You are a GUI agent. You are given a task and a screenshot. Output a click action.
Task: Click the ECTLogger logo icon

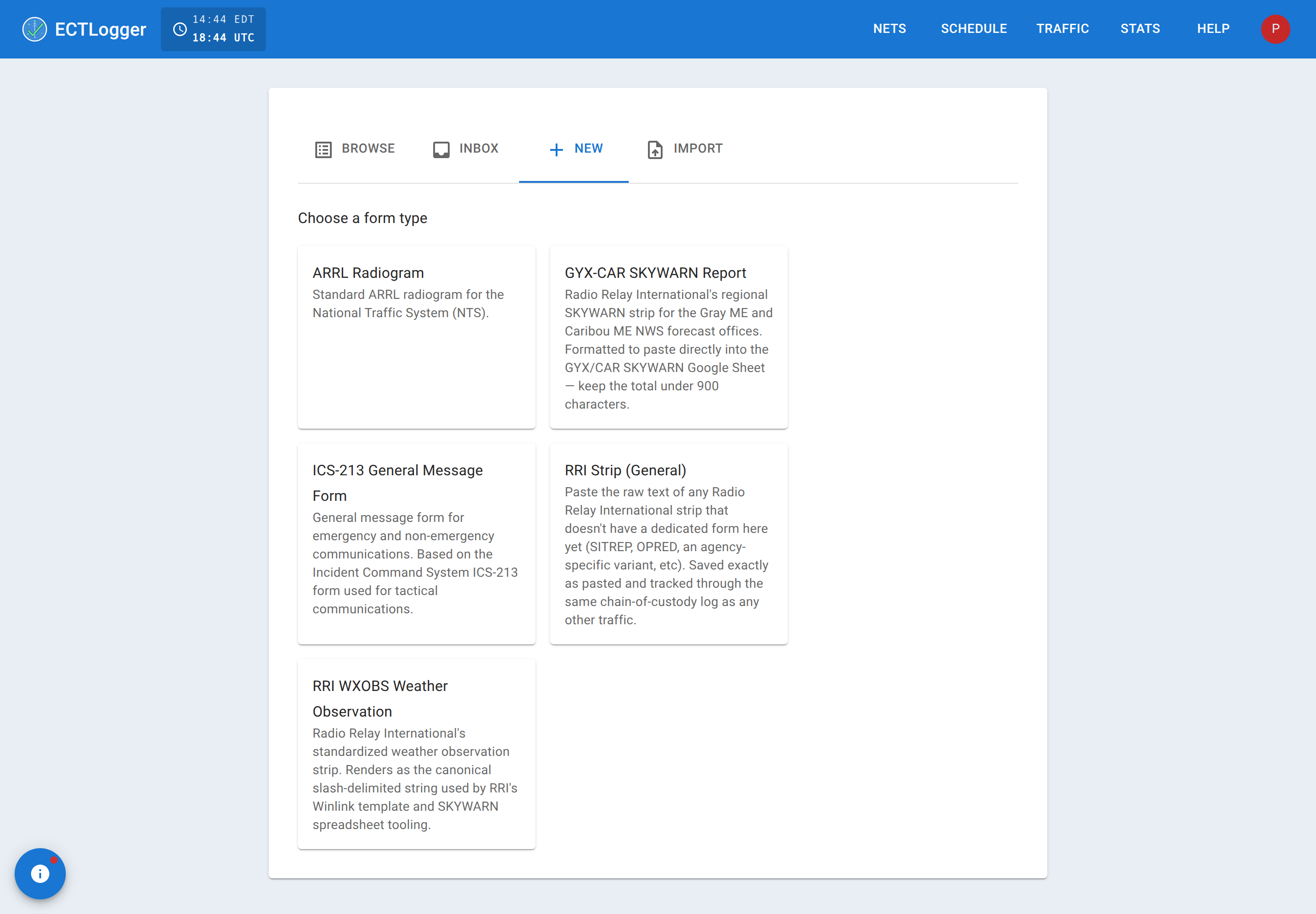34,29
